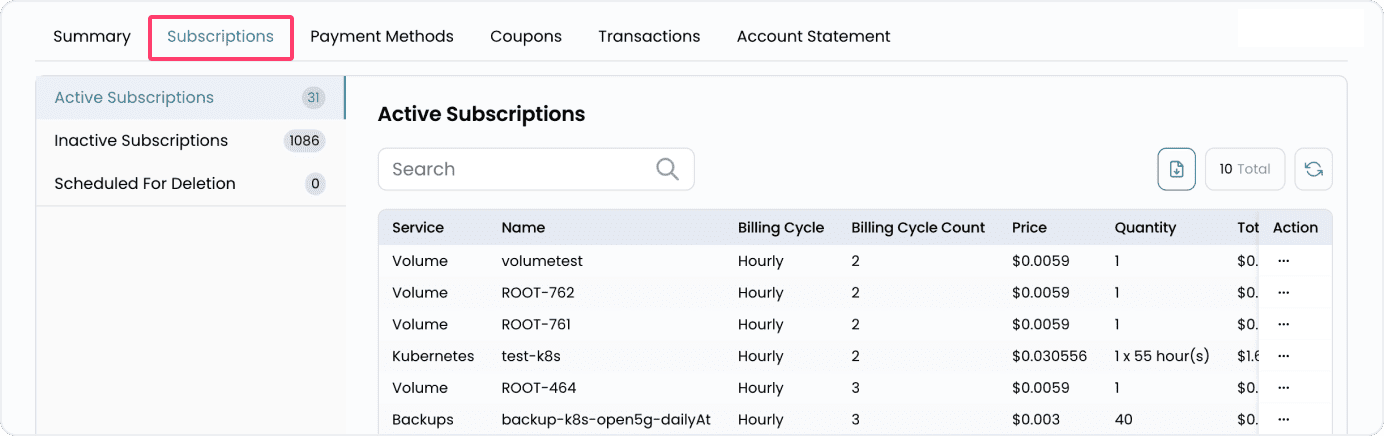1384x436 pixels.
Task: Click the ROOT-762 name cell
Action: click(x=538, y=293)
